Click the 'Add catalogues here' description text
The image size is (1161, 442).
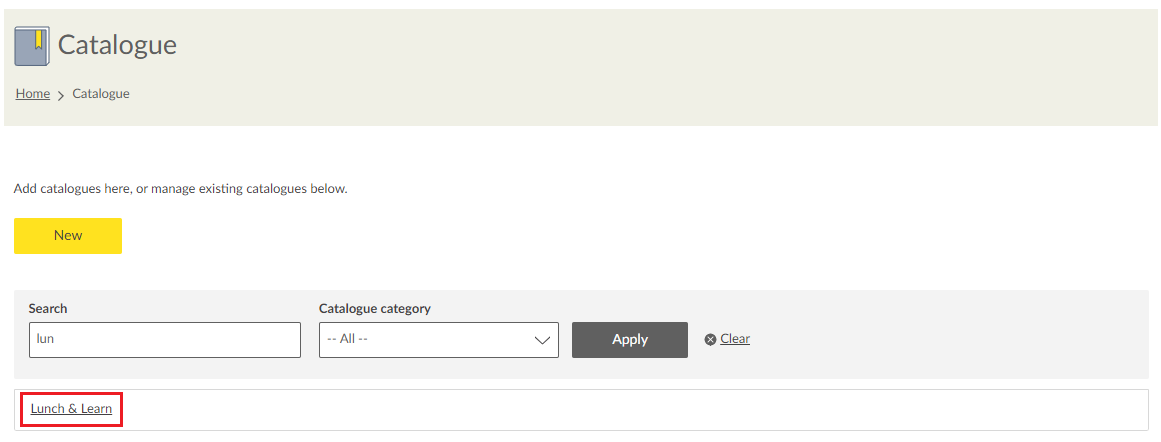point(180,188)
